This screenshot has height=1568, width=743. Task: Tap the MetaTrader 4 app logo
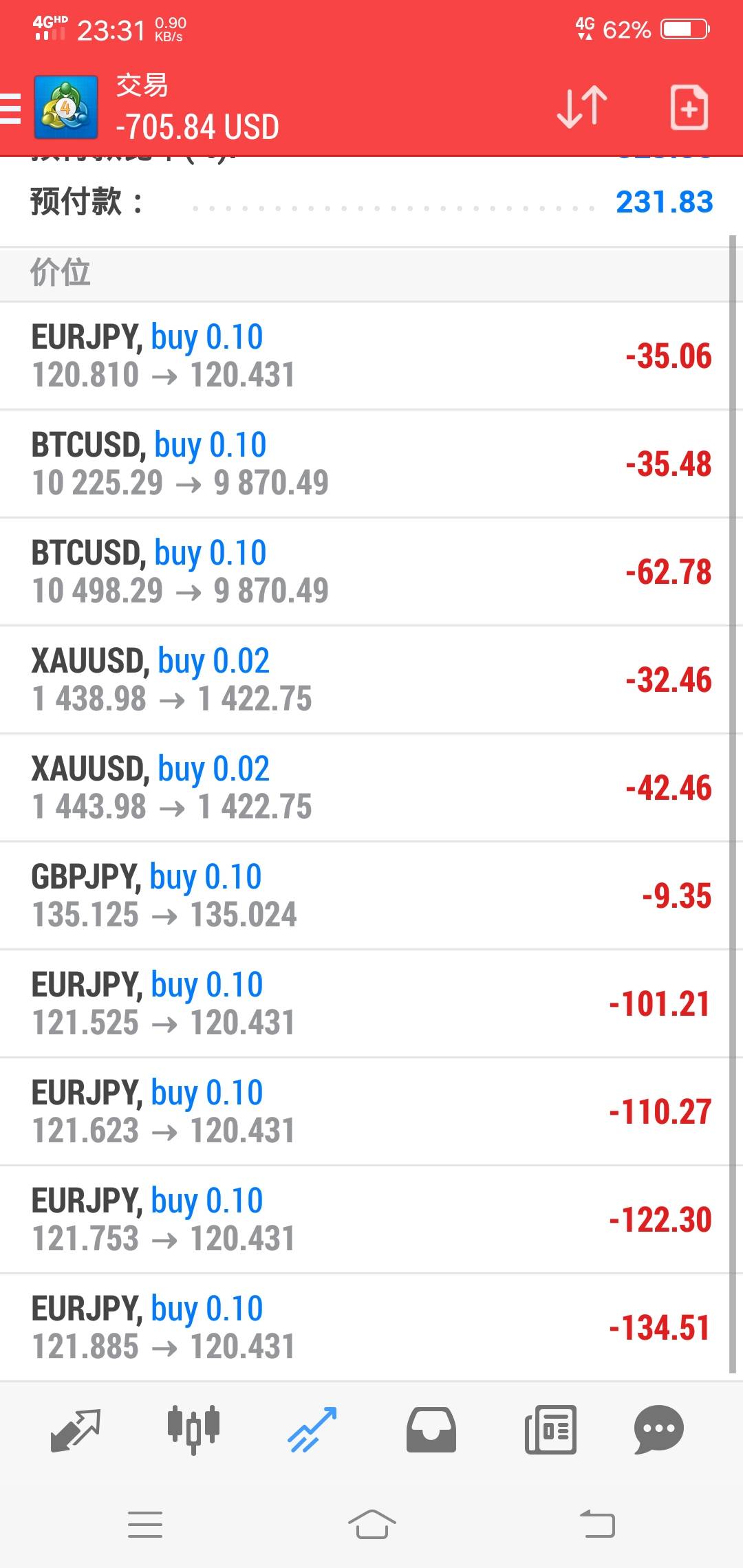[x=66, y=108]
